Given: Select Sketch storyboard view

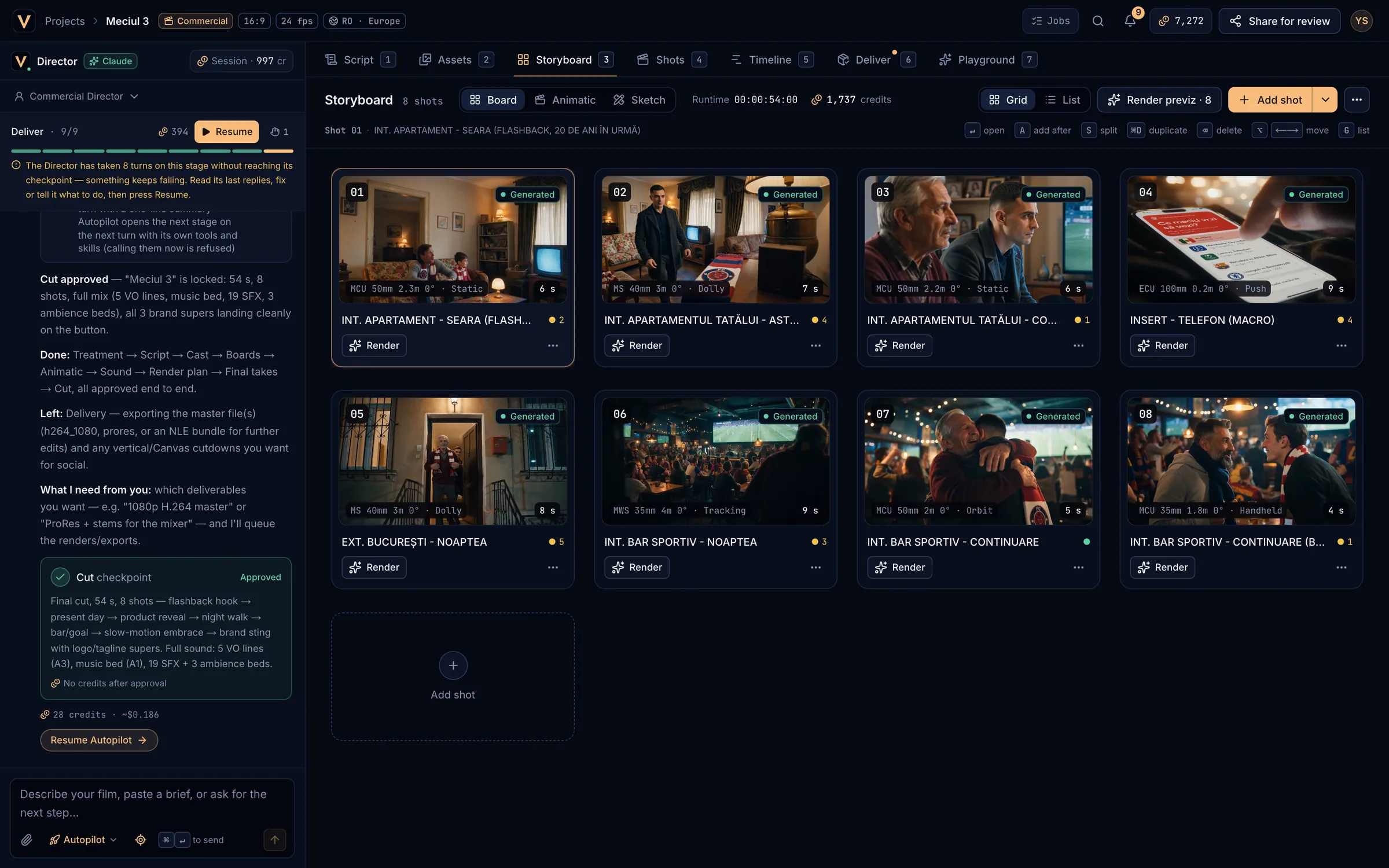Looking at the screenshot, I should 640,100.
